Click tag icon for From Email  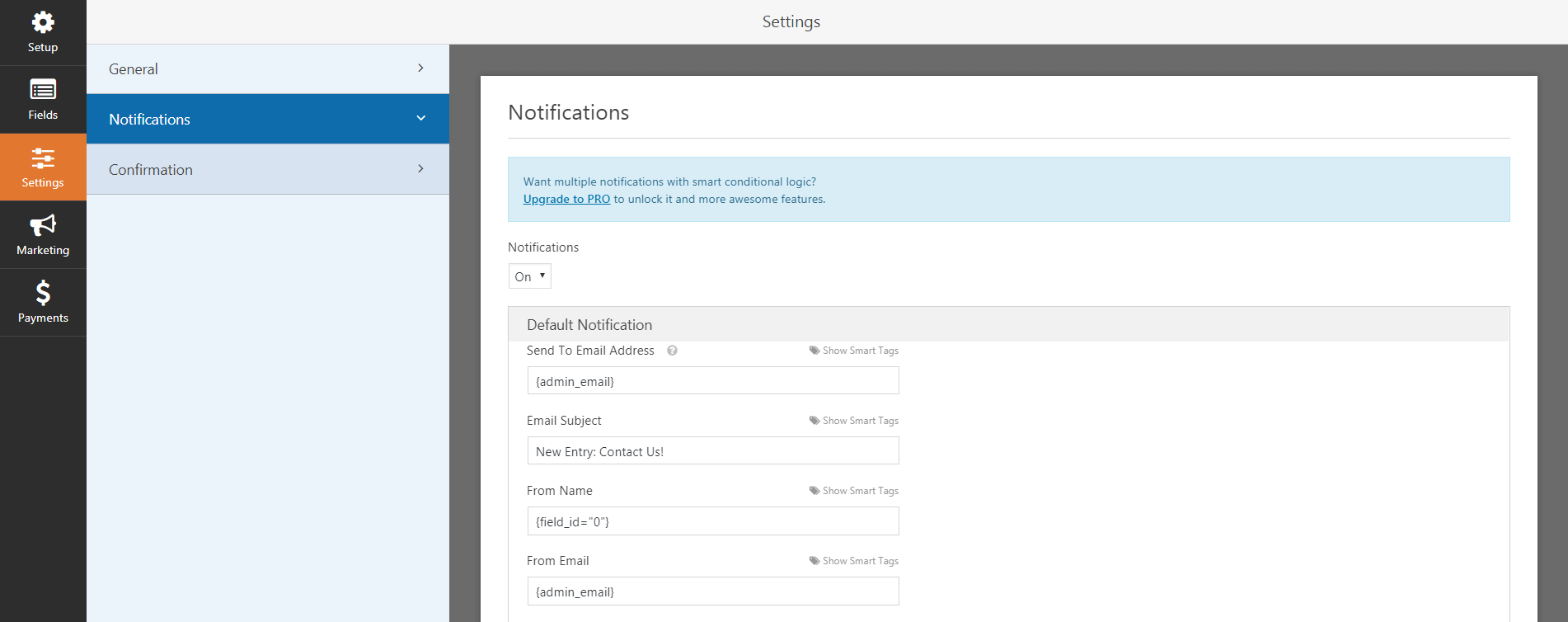click(815, 561)
